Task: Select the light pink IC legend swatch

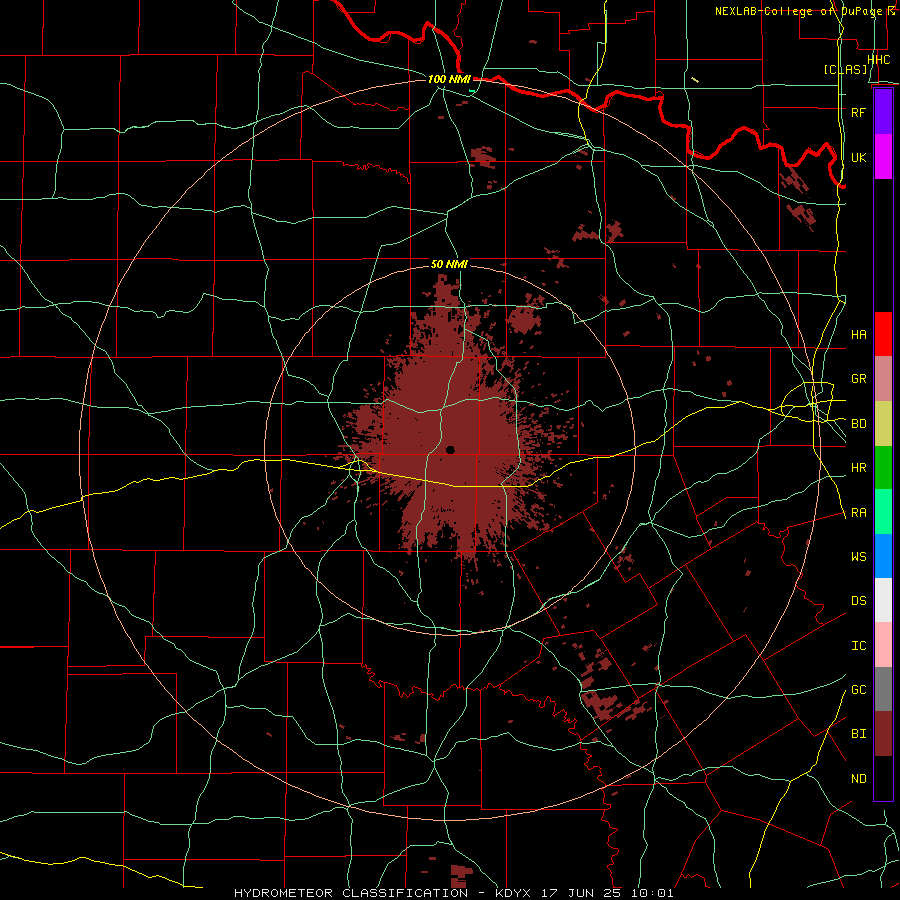Action: pyautogui.click(x=883, y=645)
